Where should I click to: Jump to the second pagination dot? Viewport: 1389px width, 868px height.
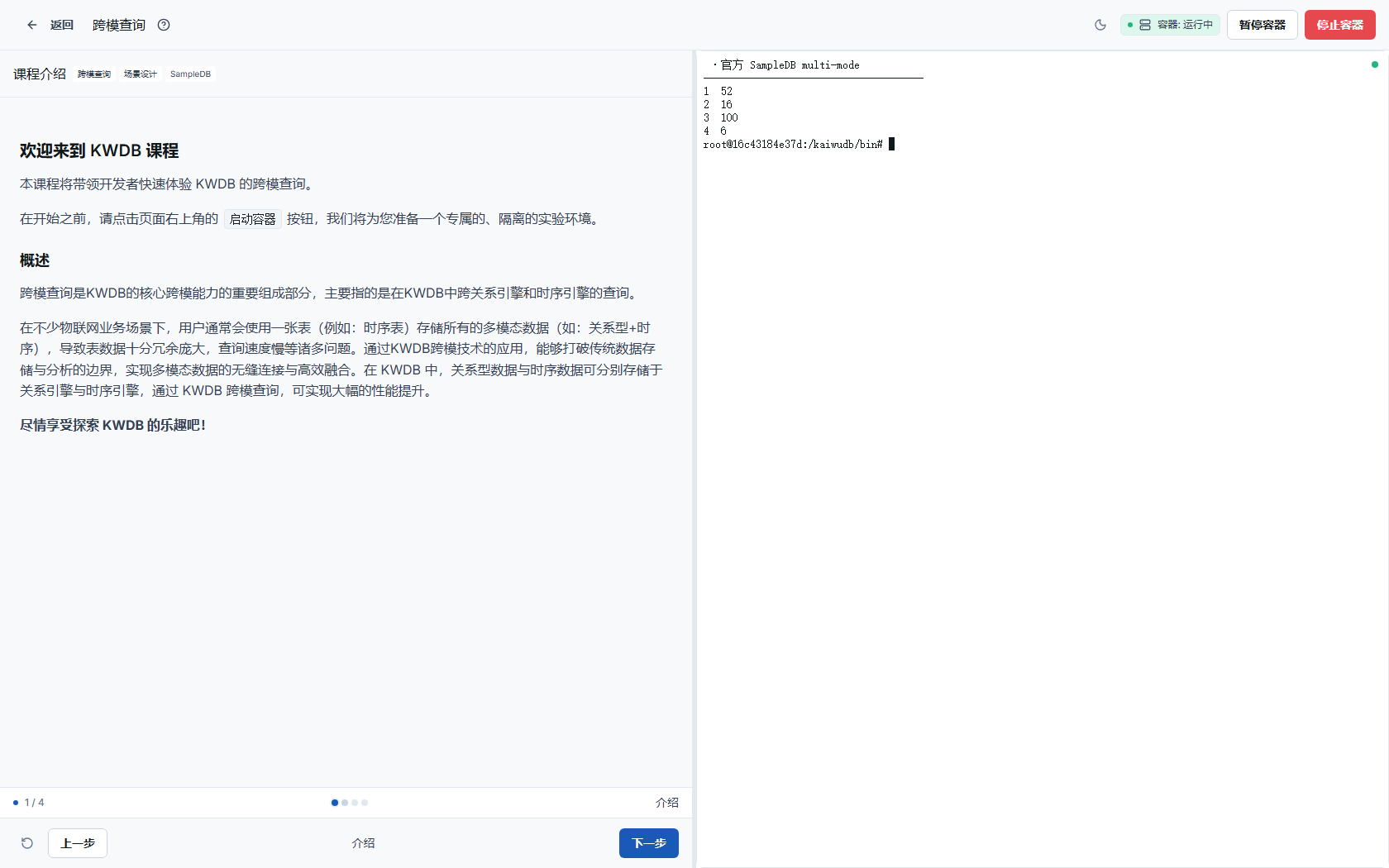pos(345,803)
